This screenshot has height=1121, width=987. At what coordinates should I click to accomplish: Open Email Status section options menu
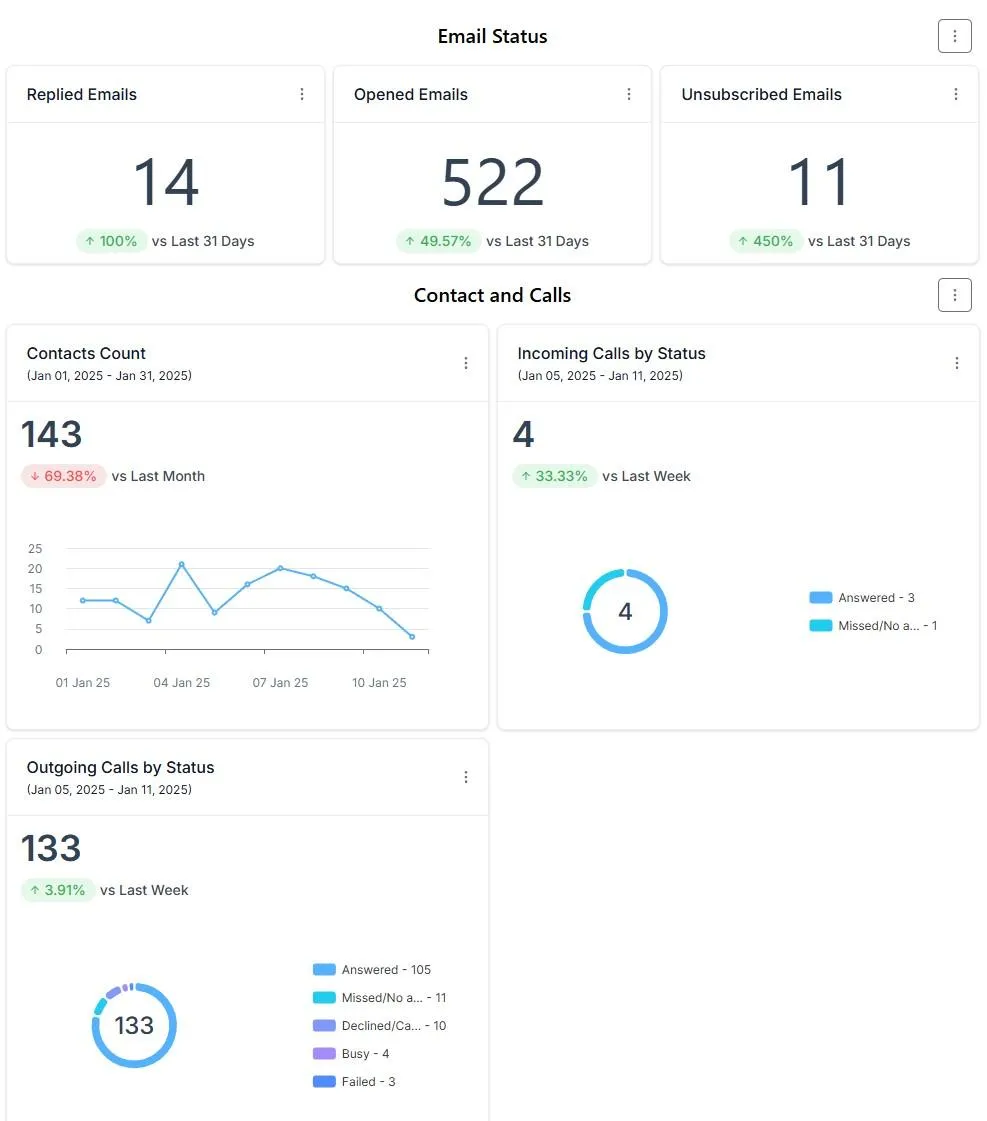(x=954, y=36)
